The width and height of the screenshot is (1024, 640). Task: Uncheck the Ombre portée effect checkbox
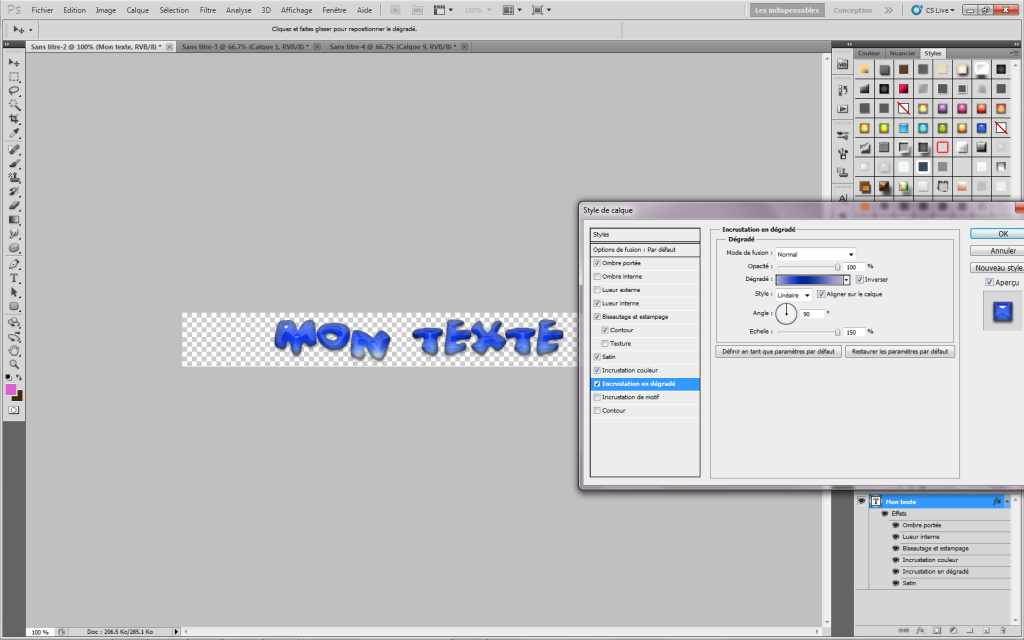597,263
